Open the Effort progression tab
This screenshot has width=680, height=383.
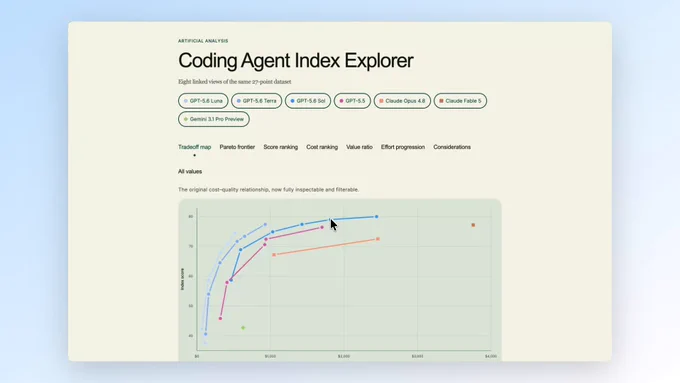click(x=403, y=147)
